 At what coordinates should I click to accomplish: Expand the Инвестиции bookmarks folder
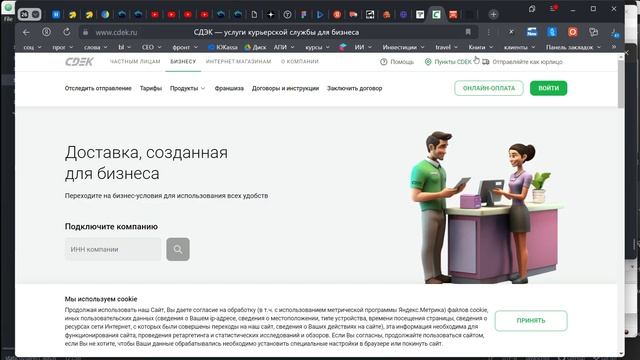403,47
